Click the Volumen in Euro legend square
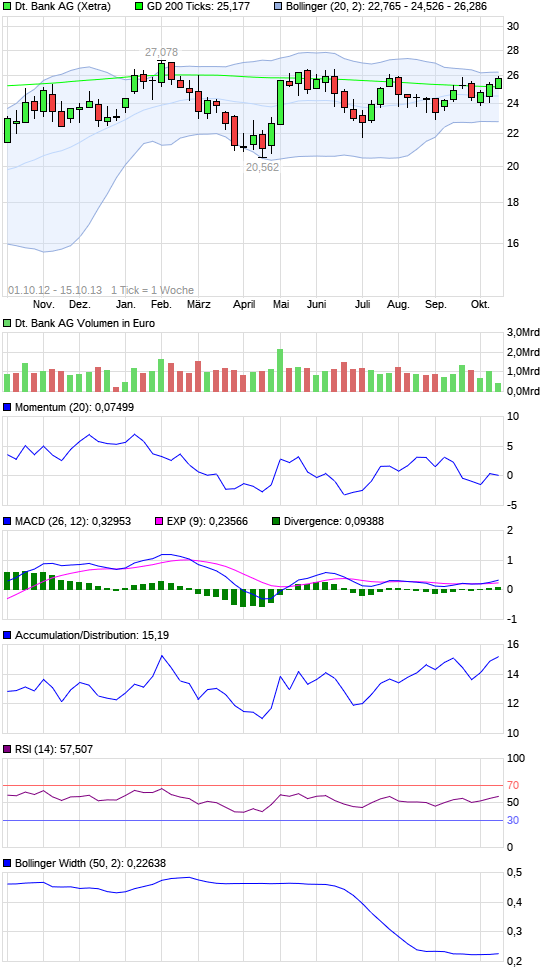This screenshot has height=971, width=545. [x=7, y=323]
